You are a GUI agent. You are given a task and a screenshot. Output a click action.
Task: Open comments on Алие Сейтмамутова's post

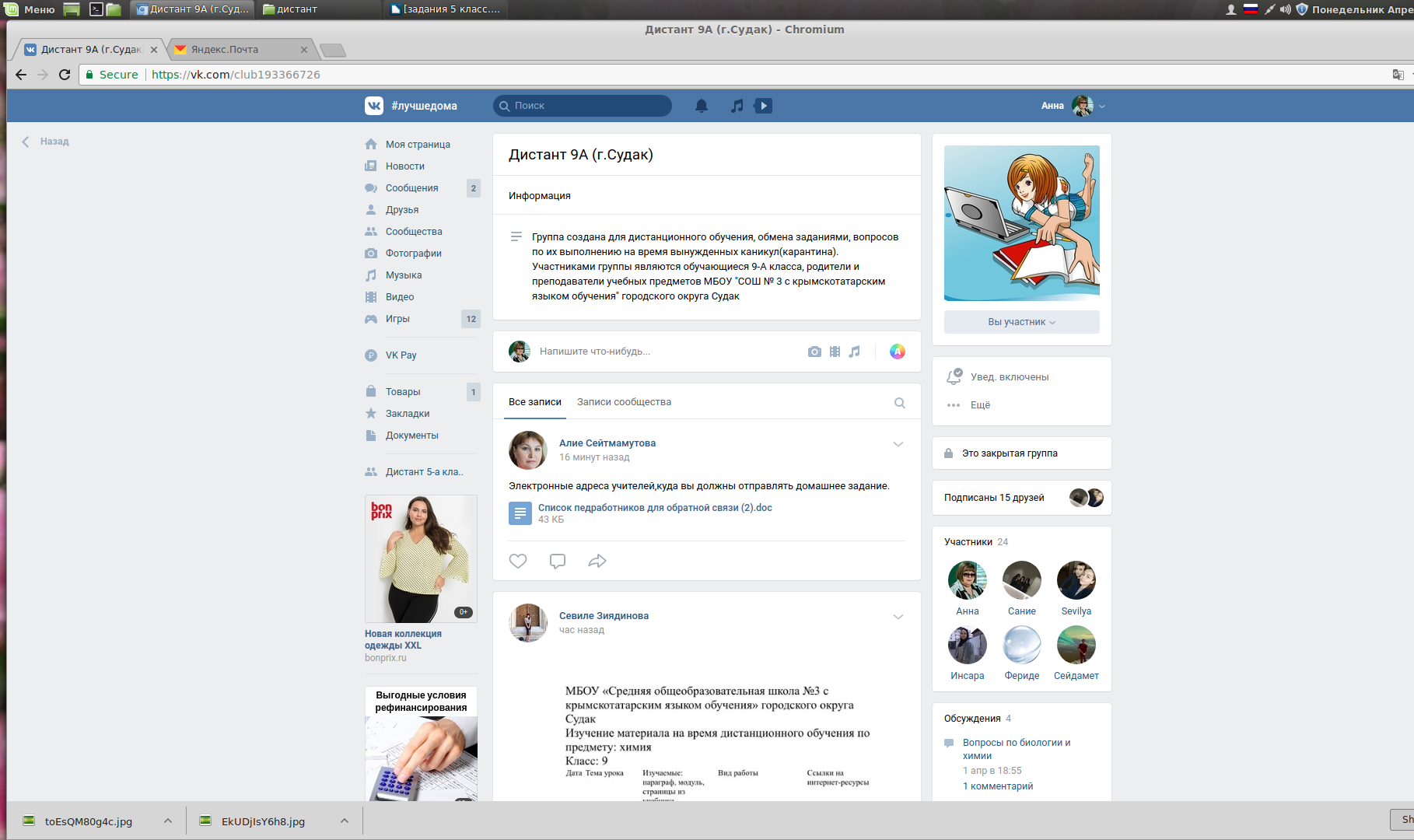[557, 561]
